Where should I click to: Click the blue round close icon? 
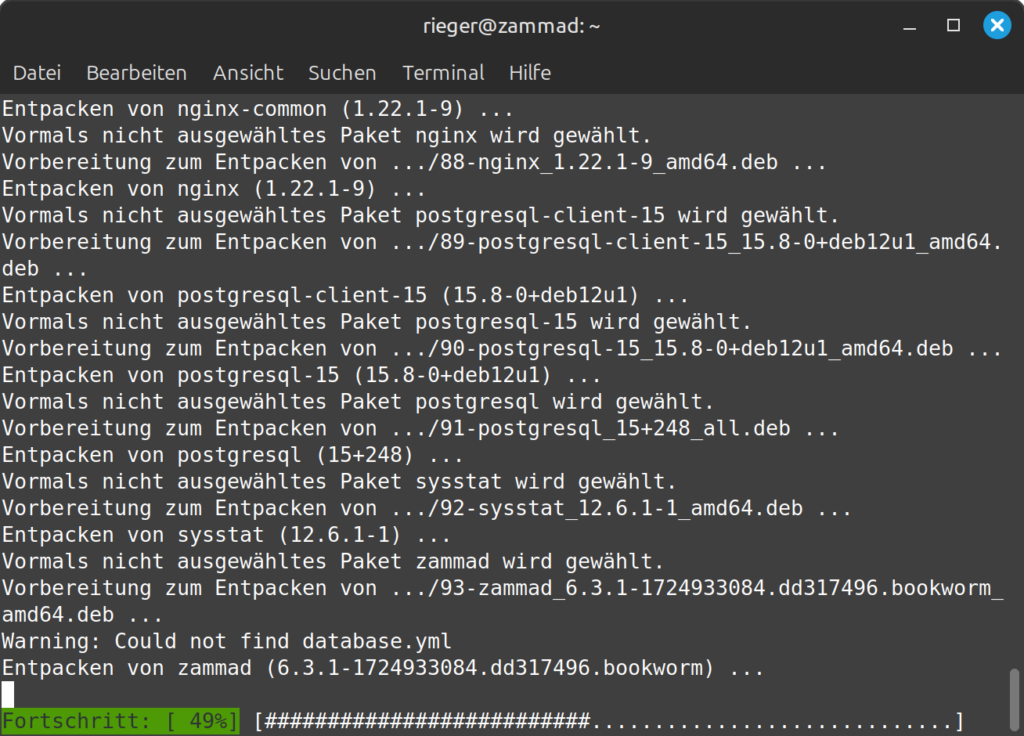tap(996, 25)
